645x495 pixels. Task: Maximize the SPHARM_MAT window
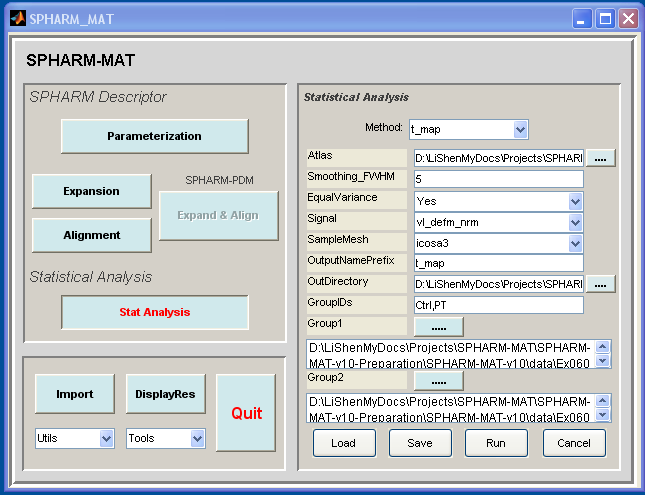point(605,19)
